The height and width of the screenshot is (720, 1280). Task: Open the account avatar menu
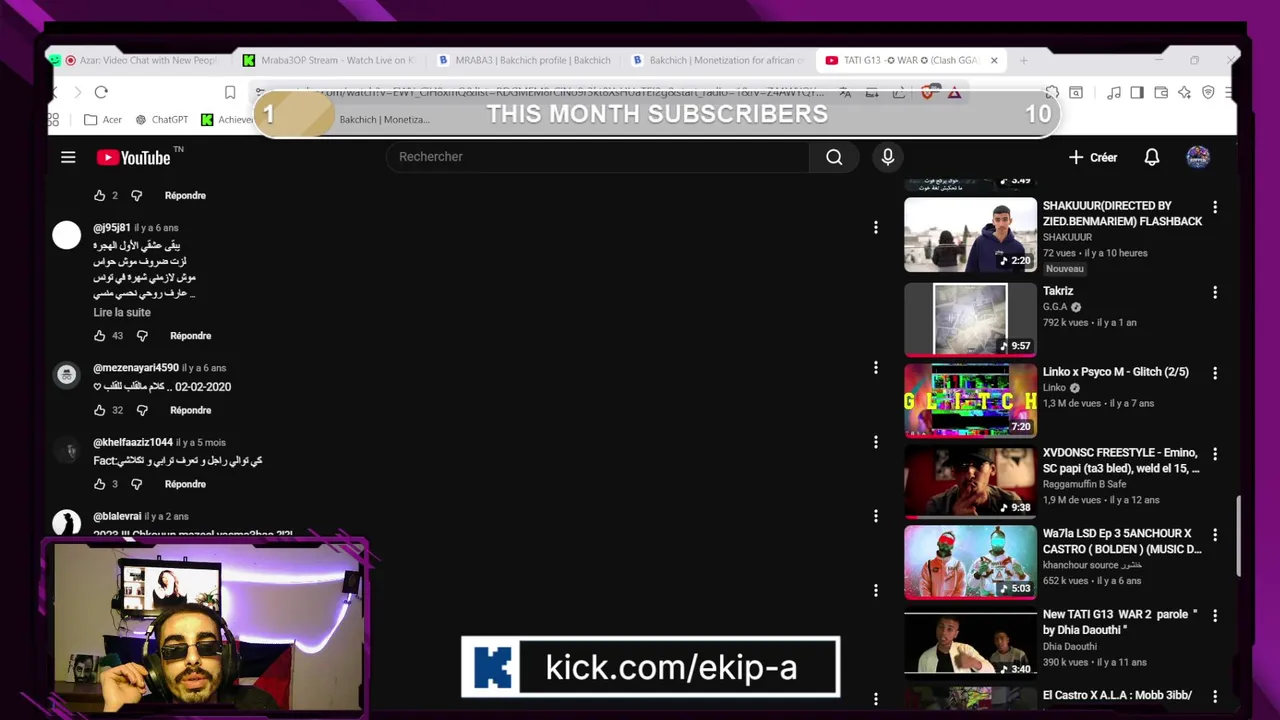pos(1198,157)
